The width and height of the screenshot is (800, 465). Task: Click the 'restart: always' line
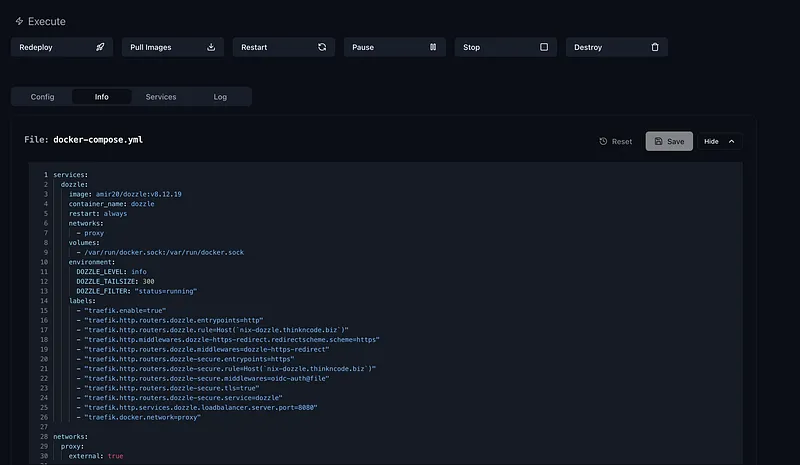(x=97, y=213)
